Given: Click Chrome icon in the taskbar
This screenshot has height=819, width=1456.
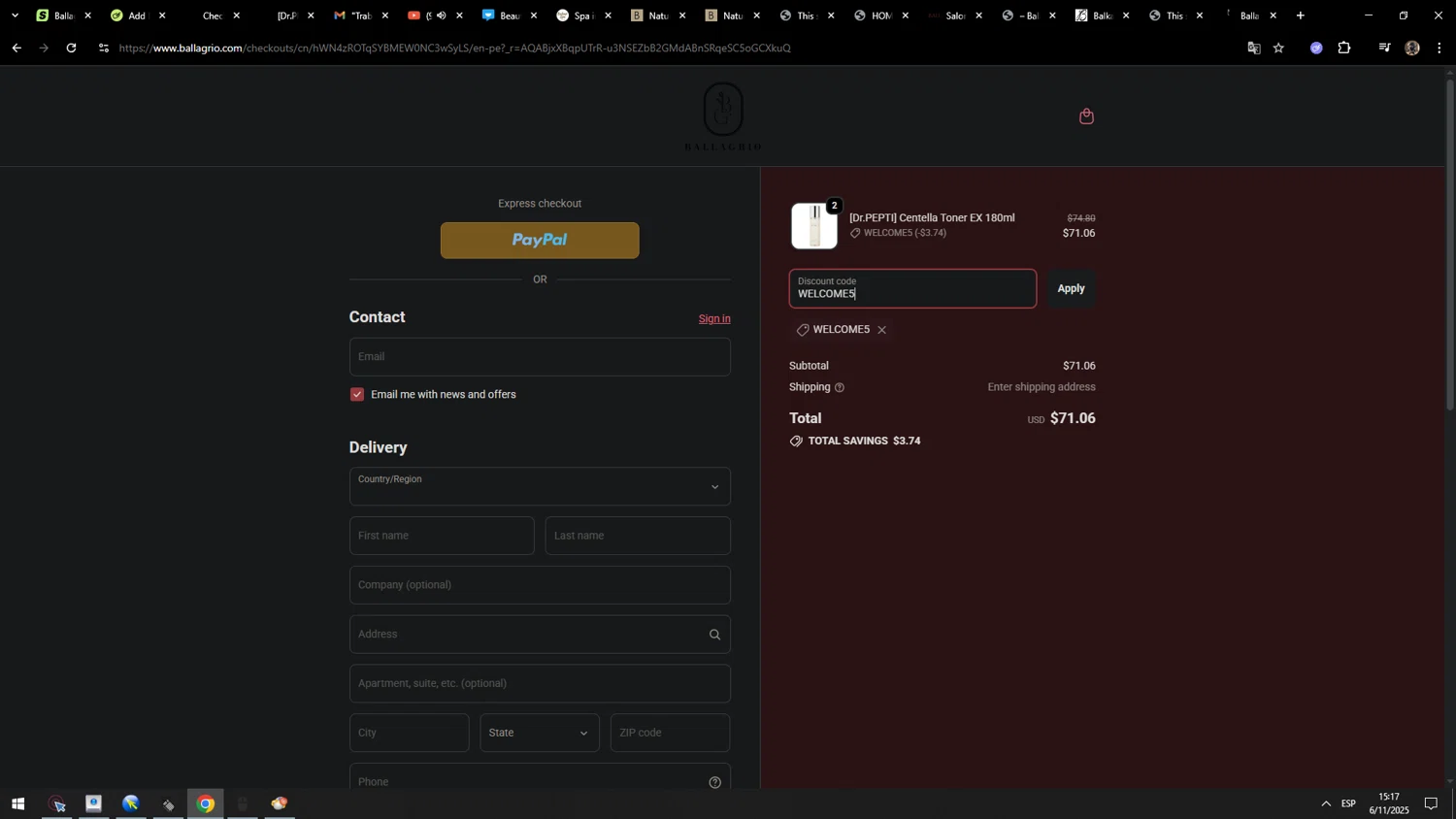Looking at the screenshot, I should [x=206, y=803].
